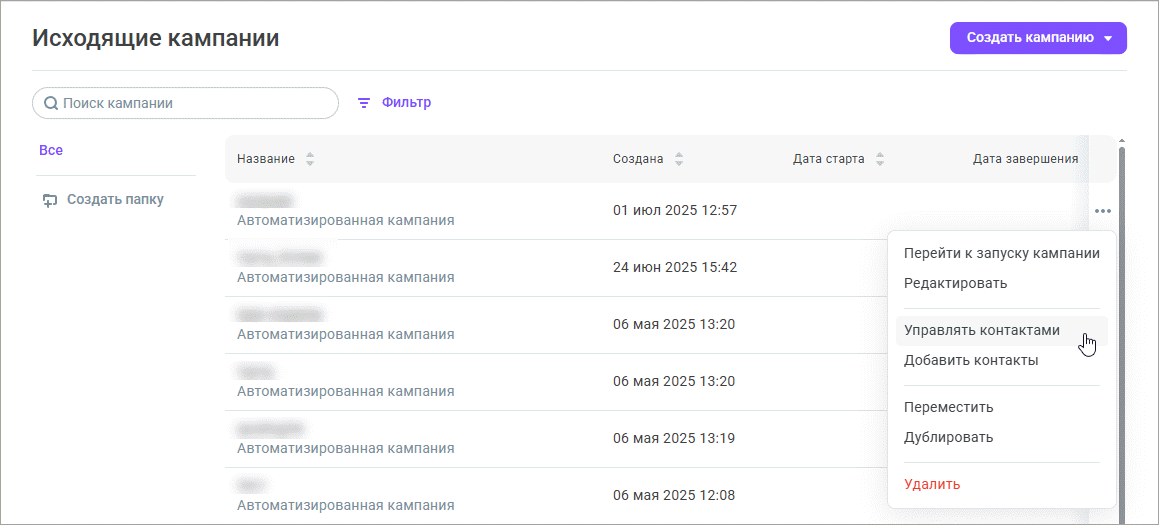Click the red Удалить option
Viewport: 1159px width, 525px height.
[x=932, y=484]
